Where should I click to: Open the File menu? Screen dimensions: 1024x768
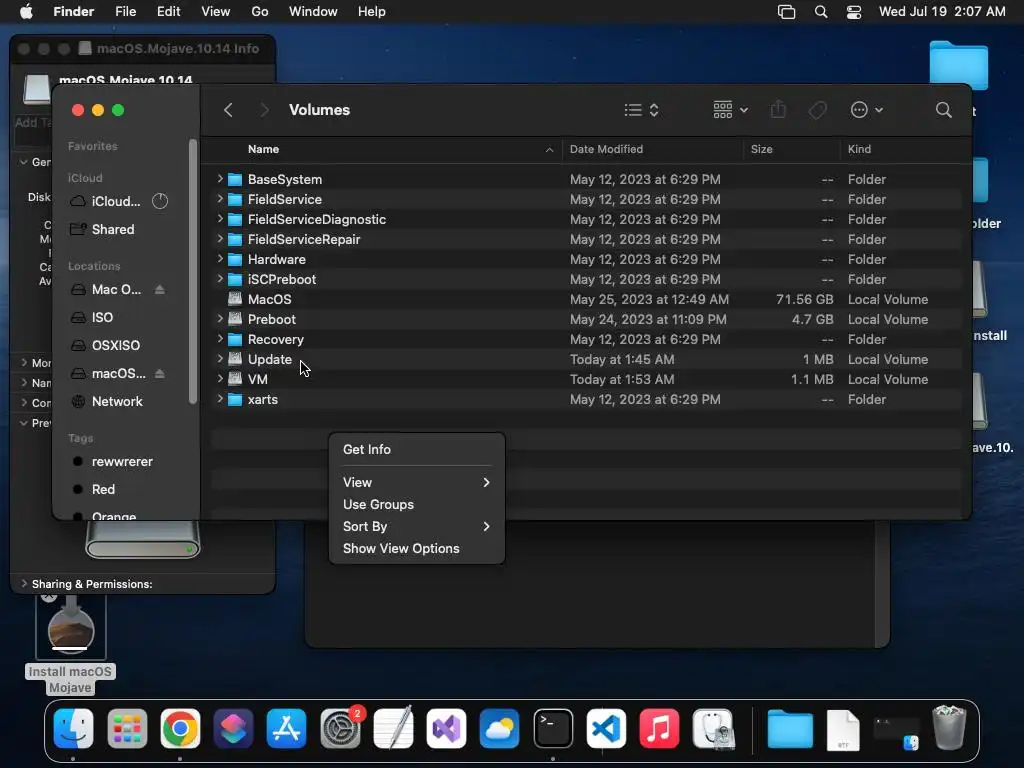125,12
